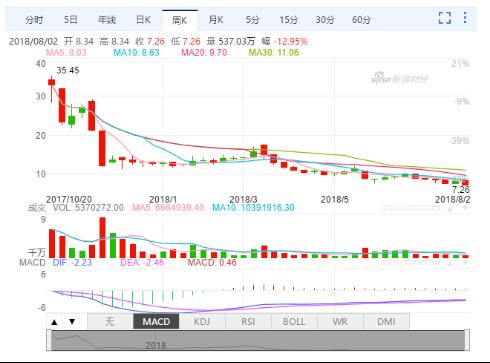Select the BOLL indicator button
Screen dimensions: 490x363
pos(294,321)
